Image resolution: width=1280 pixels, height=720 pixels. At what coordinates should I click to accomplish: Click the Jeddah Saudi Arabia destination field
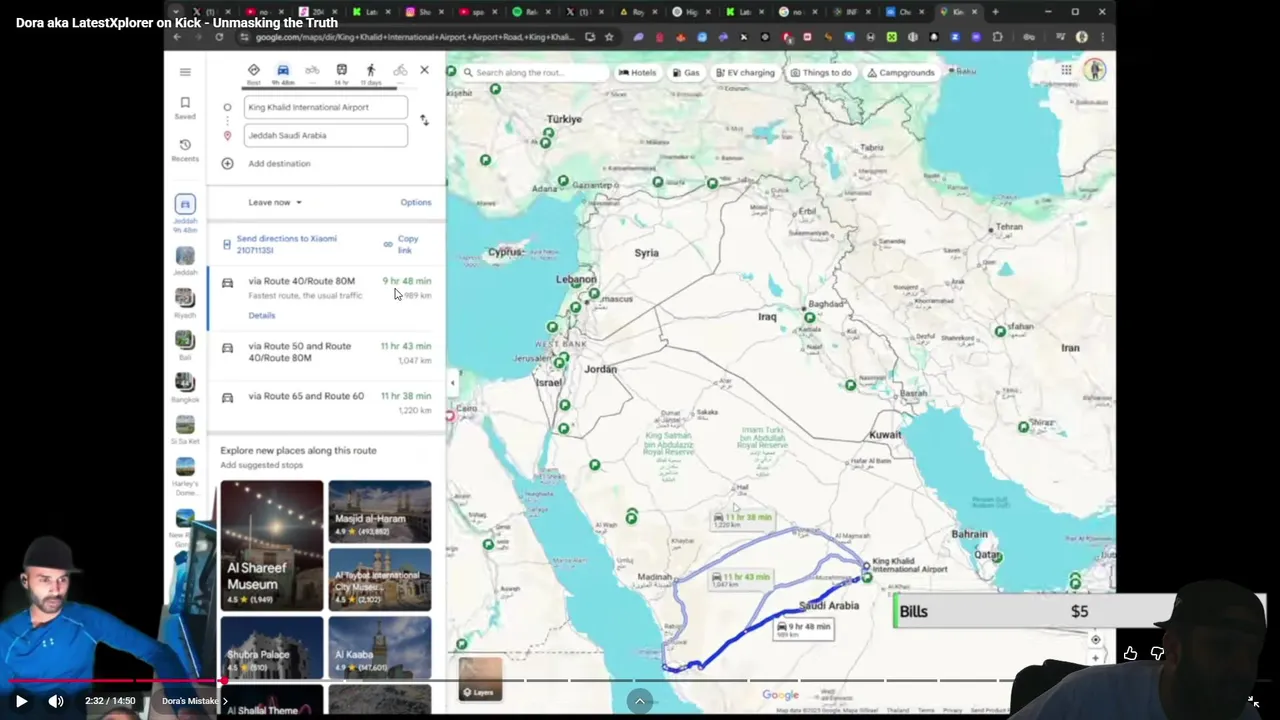tap(325, 135)
